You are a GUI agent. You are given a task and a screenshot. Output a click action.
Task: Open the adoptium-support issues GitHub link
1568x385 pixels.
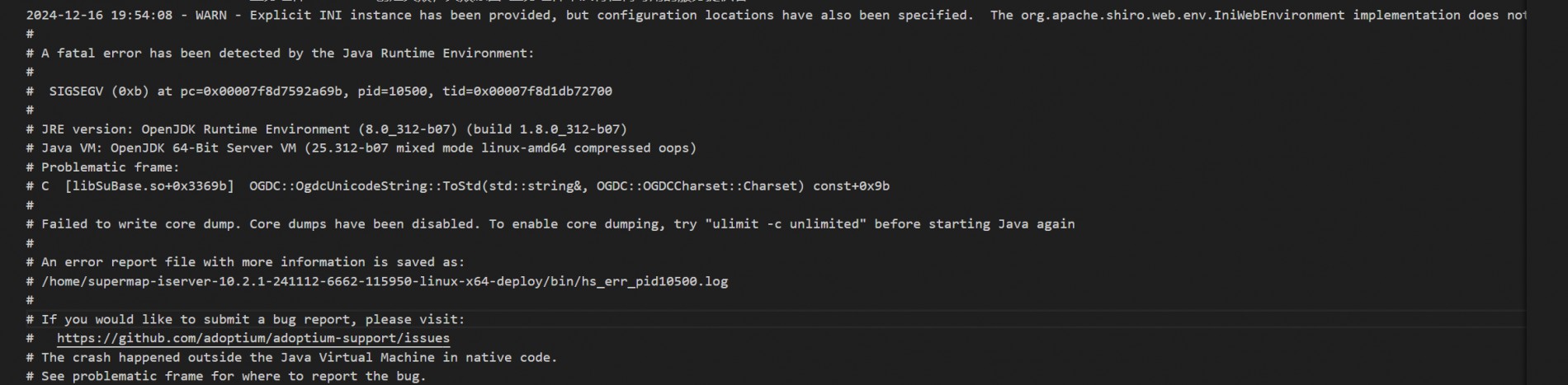click(x=253, y=338)
